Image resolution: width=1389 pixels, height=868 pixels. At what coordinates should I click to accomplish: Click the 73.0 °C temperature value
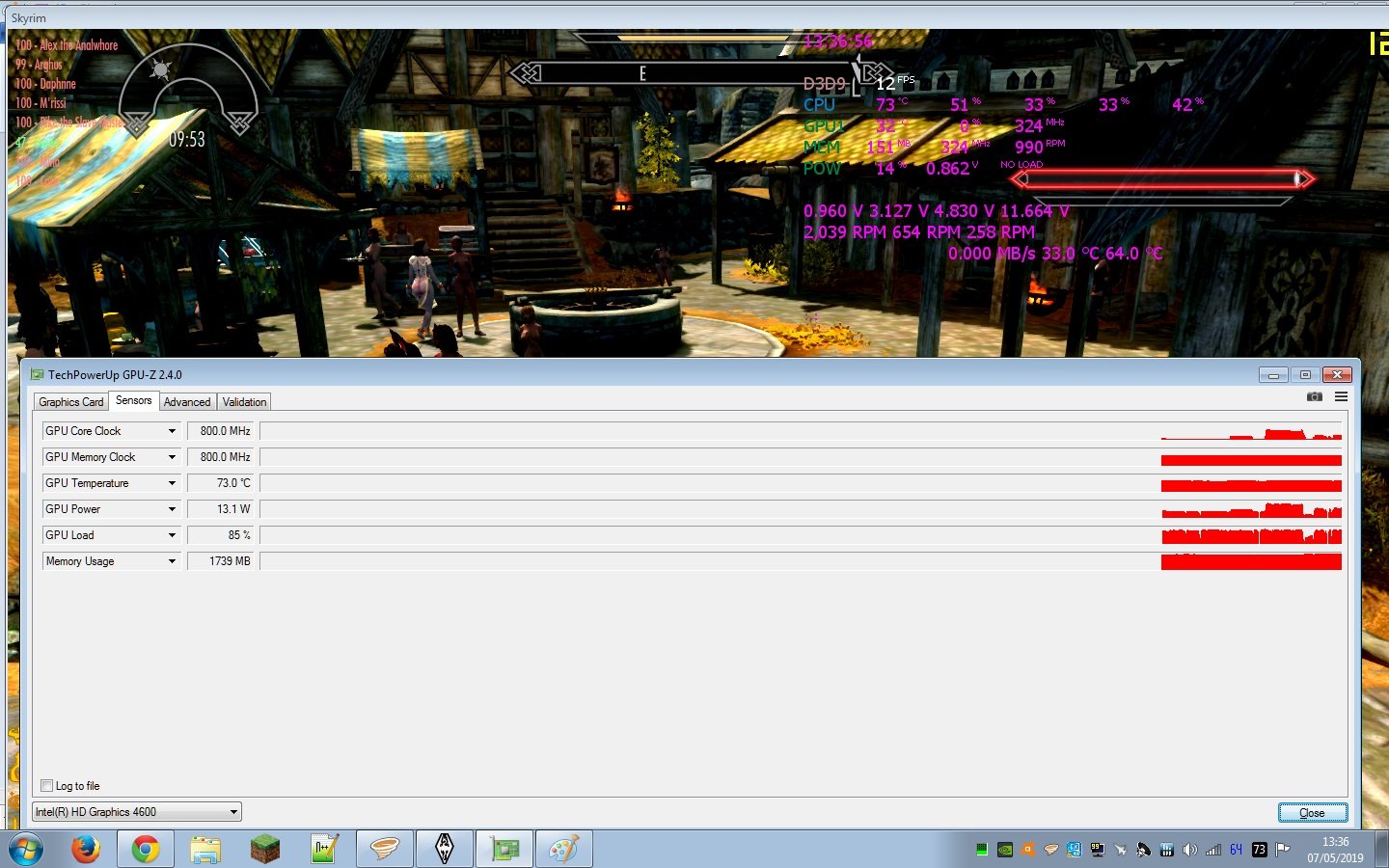tap(222, 483)
